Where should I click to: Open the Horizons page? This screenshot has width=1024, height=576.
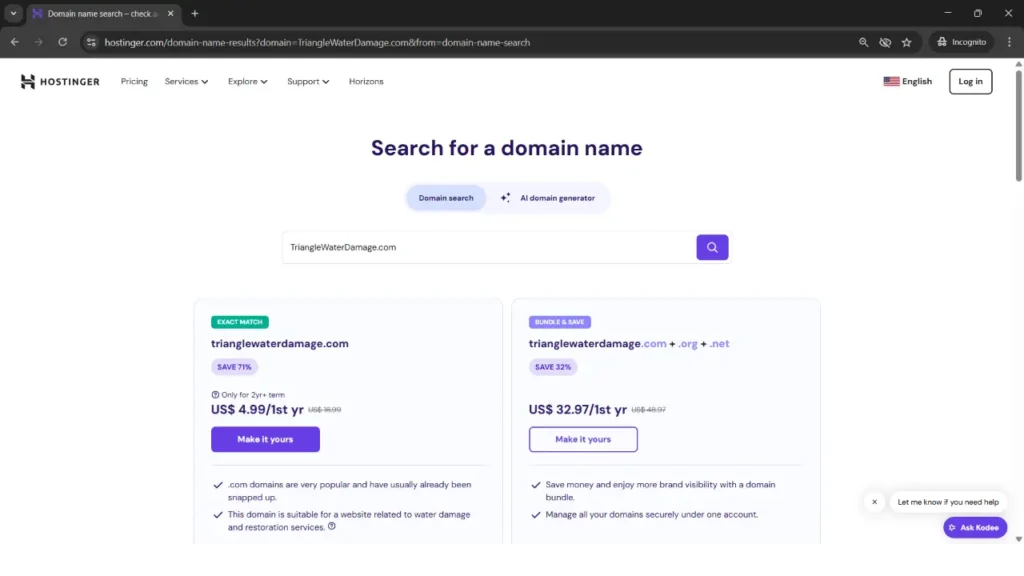[366, 82]
